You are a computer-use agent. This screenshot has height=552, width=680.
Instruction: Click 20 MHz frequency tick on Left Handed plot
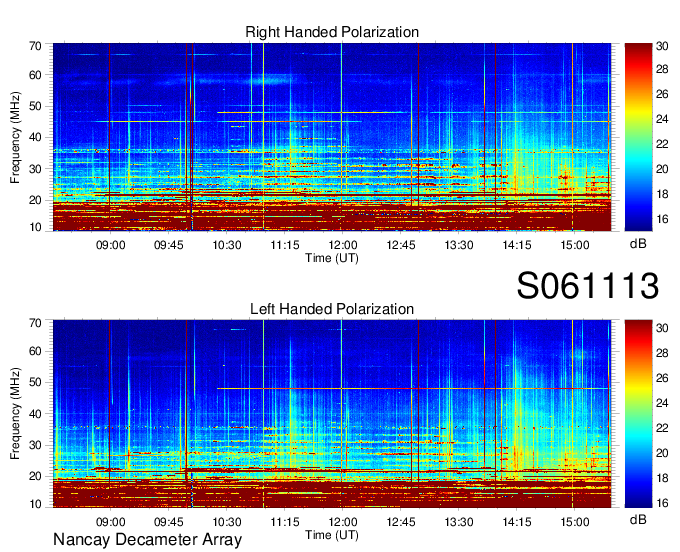pyautogui.click(x=35, y=477)
